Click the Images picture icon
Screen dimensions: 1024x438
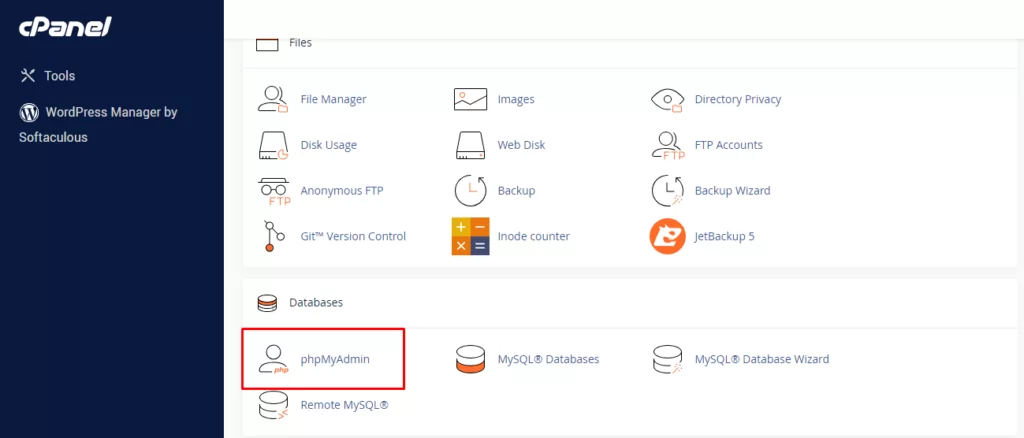click(470, 99)
